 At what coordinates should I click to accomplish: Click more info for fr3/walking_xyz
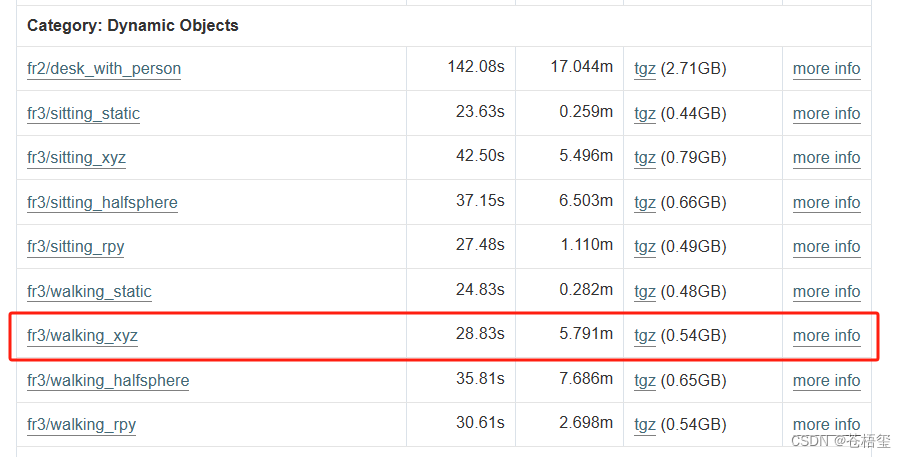tap(826, 336)
